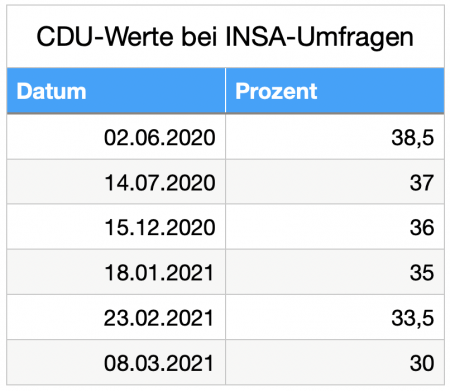
Task: Click empty space left of 02.06.2020
Action: (x=55, y=137)
